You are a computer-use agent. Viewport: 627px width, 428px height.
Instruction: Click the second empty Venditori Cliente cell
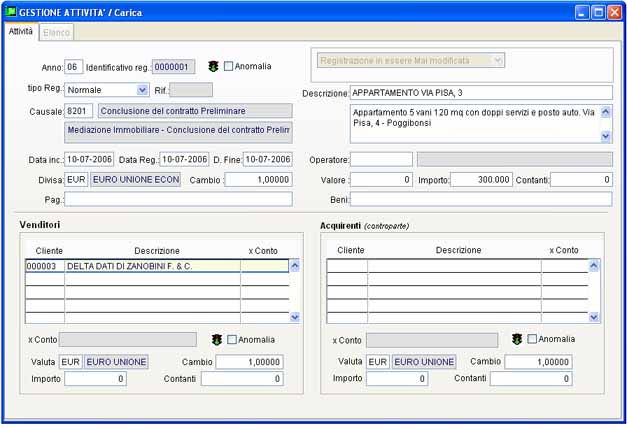point(45,292)
